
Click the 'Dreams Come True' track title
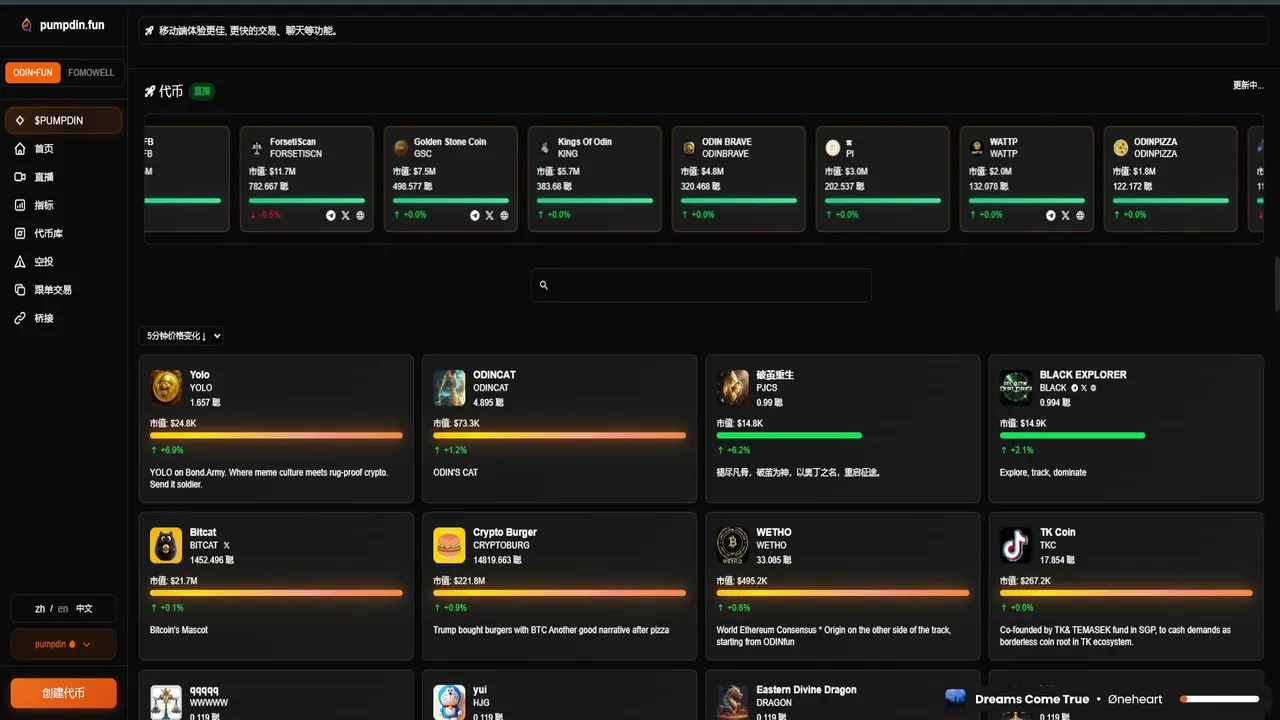1032,699
